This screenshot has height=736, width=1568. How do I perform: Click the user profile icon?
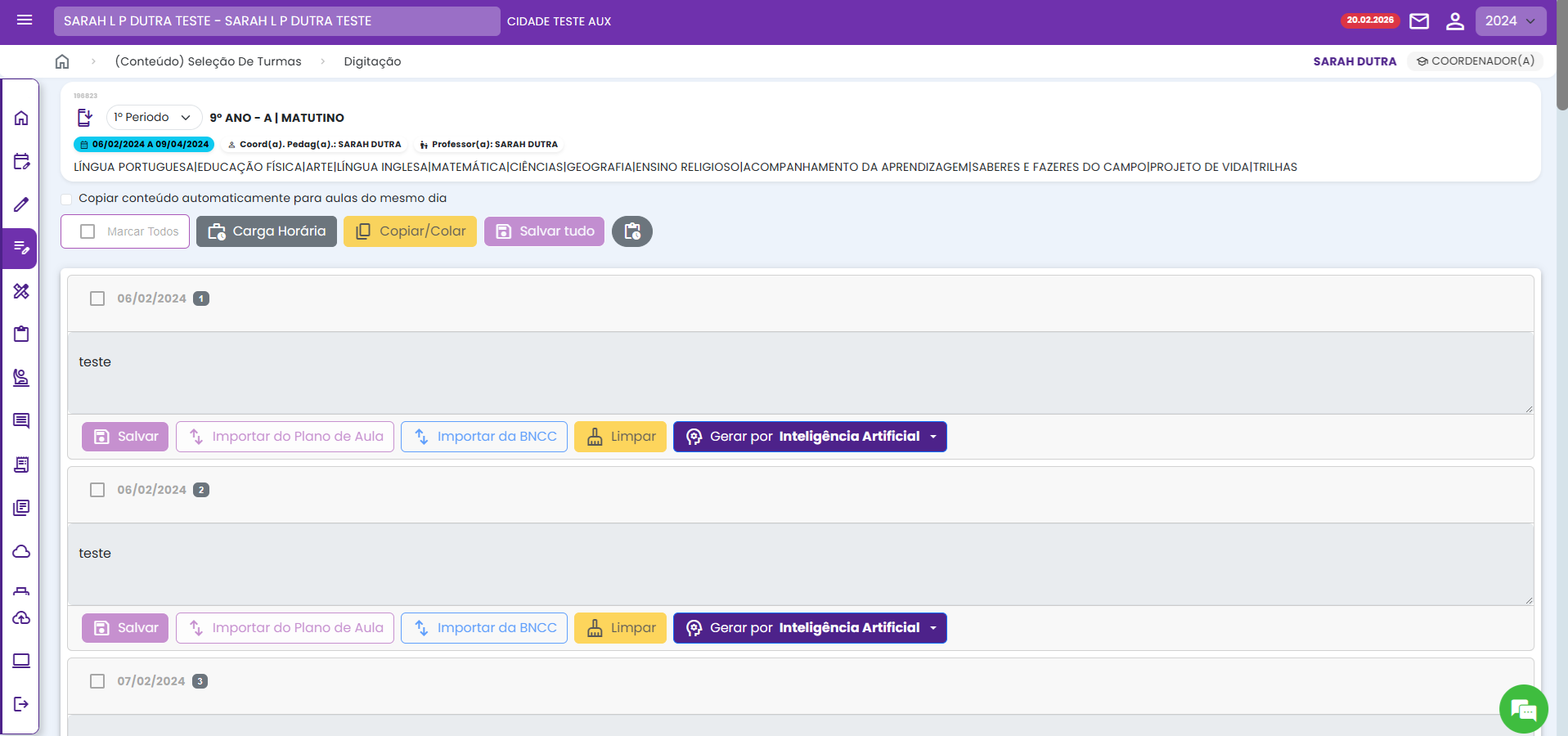point(1454,21)
